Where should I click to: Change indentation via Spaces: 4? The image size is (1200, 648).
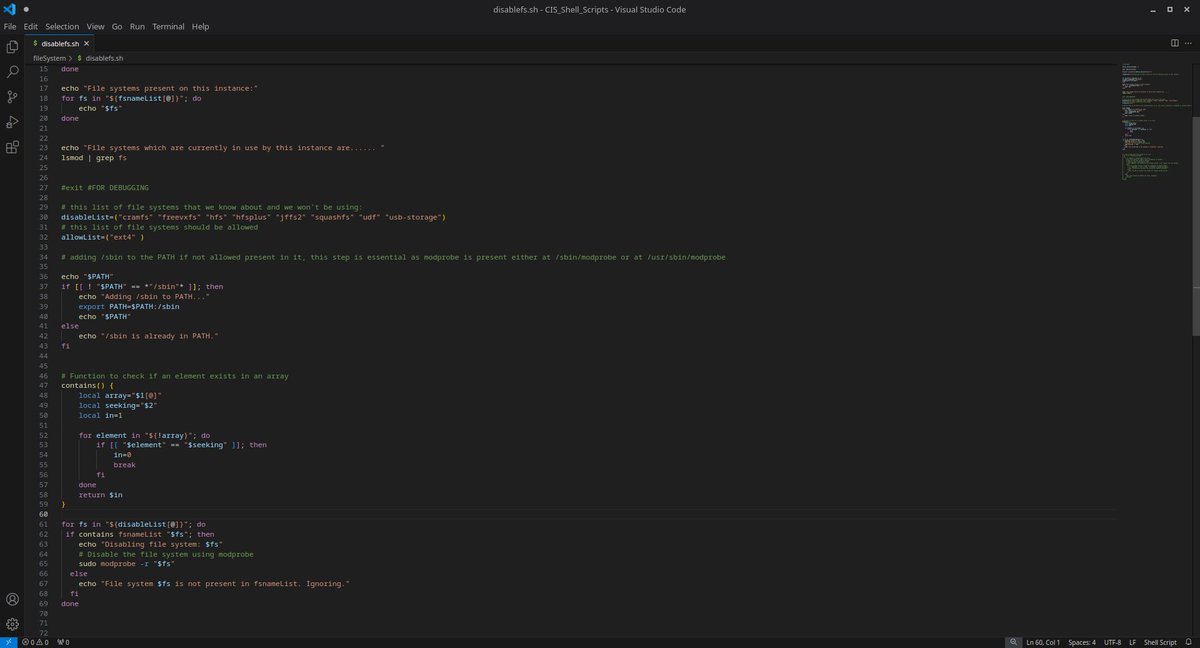coord(1082,642)
